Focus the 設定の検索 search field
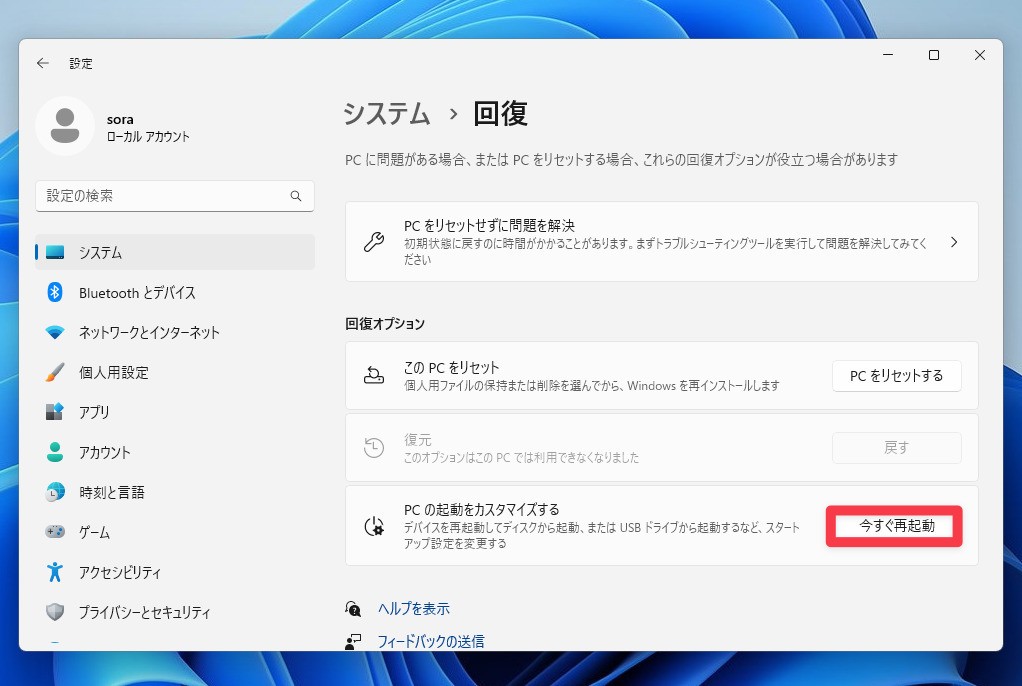The height and width of the screenshot is (686, 1022). [x=175, y=196]
